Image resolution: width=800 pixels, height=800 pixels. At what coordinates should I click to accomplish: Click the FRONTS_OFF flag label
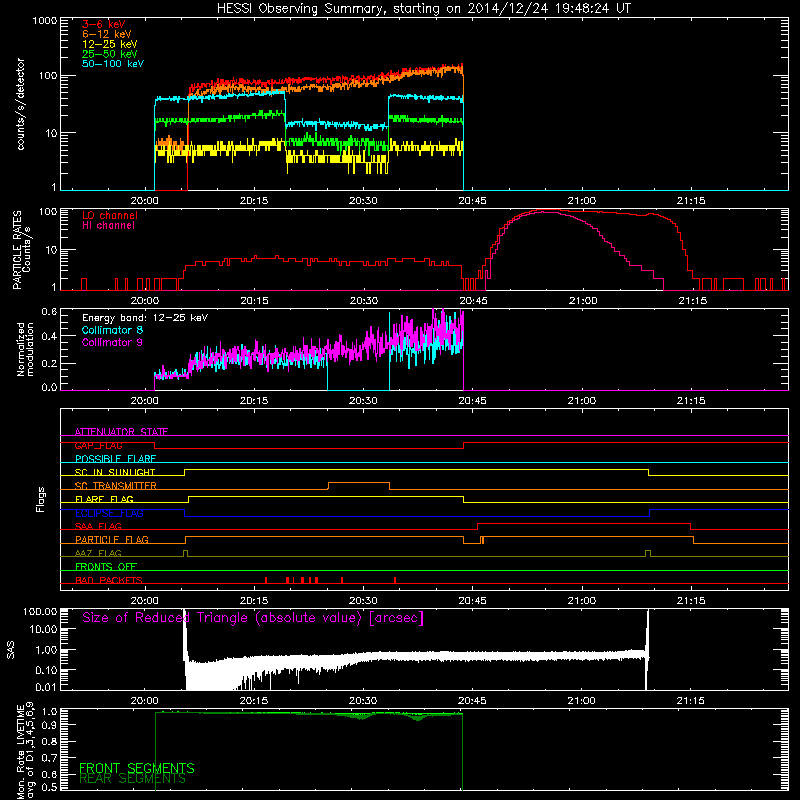[106, 566]
